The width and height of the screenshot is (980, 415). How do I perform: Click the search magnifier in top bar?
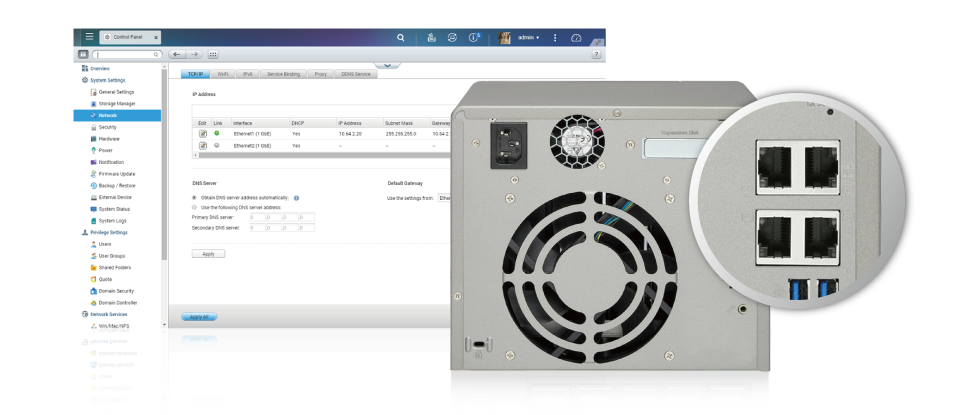[x=401, y=37]
